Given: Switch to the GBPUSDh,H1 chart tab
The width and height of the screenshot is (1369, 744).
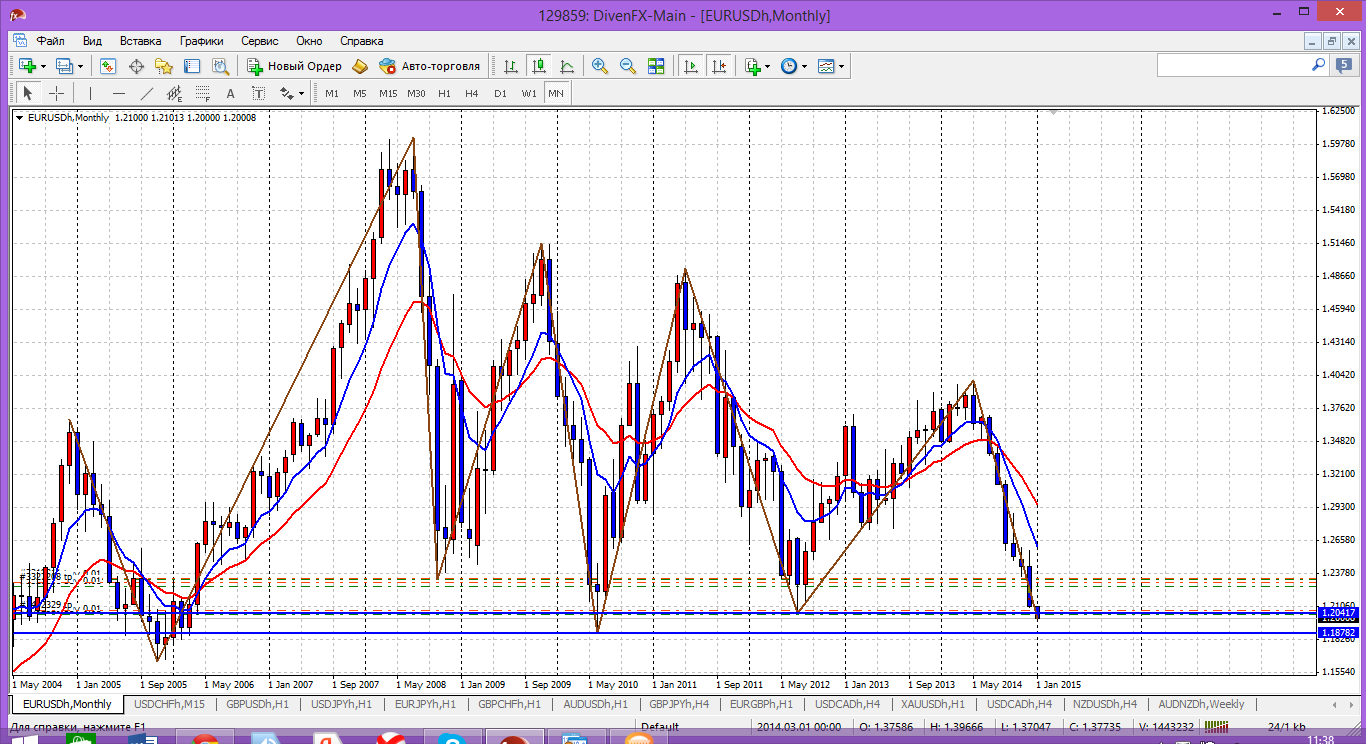Looking at the screenshot, I should point(258,704).
